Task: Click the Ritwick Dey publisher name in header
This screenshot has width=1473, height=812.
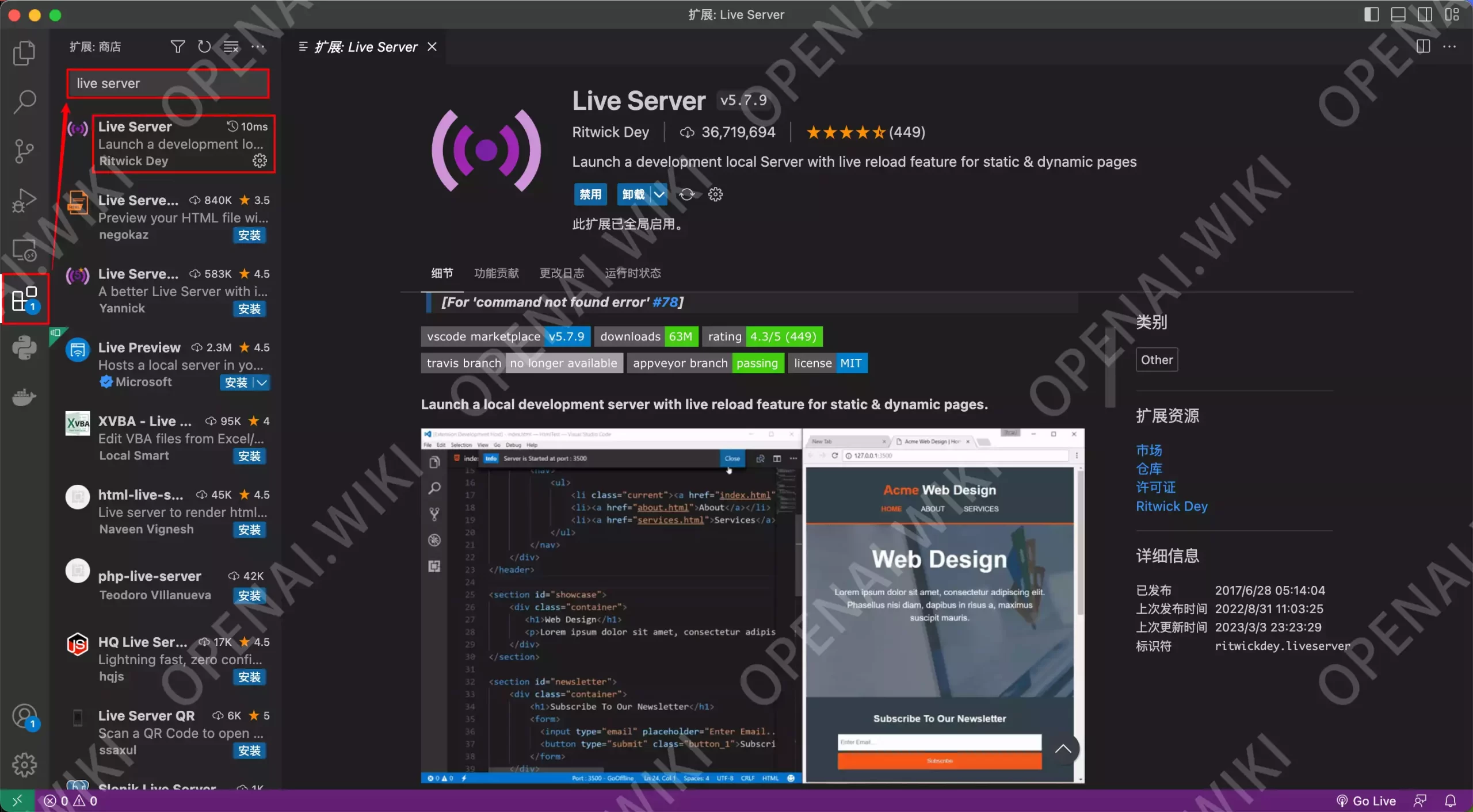Action: point(610,132)
